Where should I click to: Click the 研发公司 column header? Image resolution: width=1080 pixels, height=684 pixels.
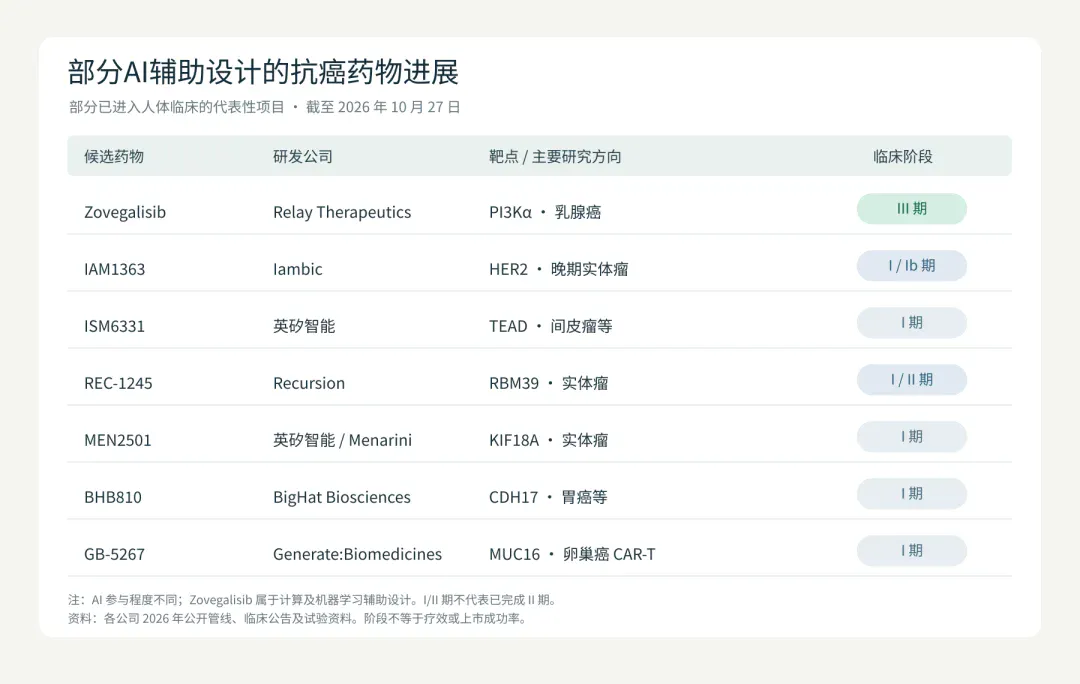point(303,156)
